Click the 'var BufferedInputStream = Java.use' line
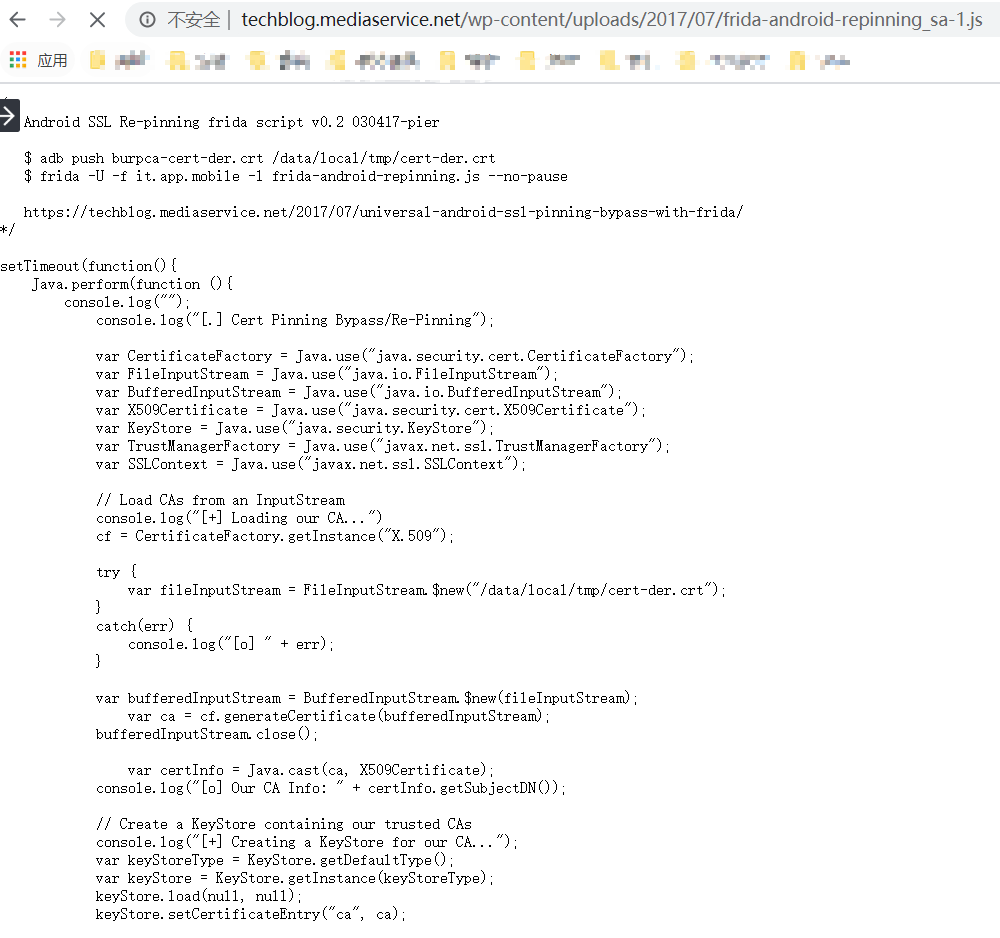This screenshot has width=1000, height=938. pos(359,392)
